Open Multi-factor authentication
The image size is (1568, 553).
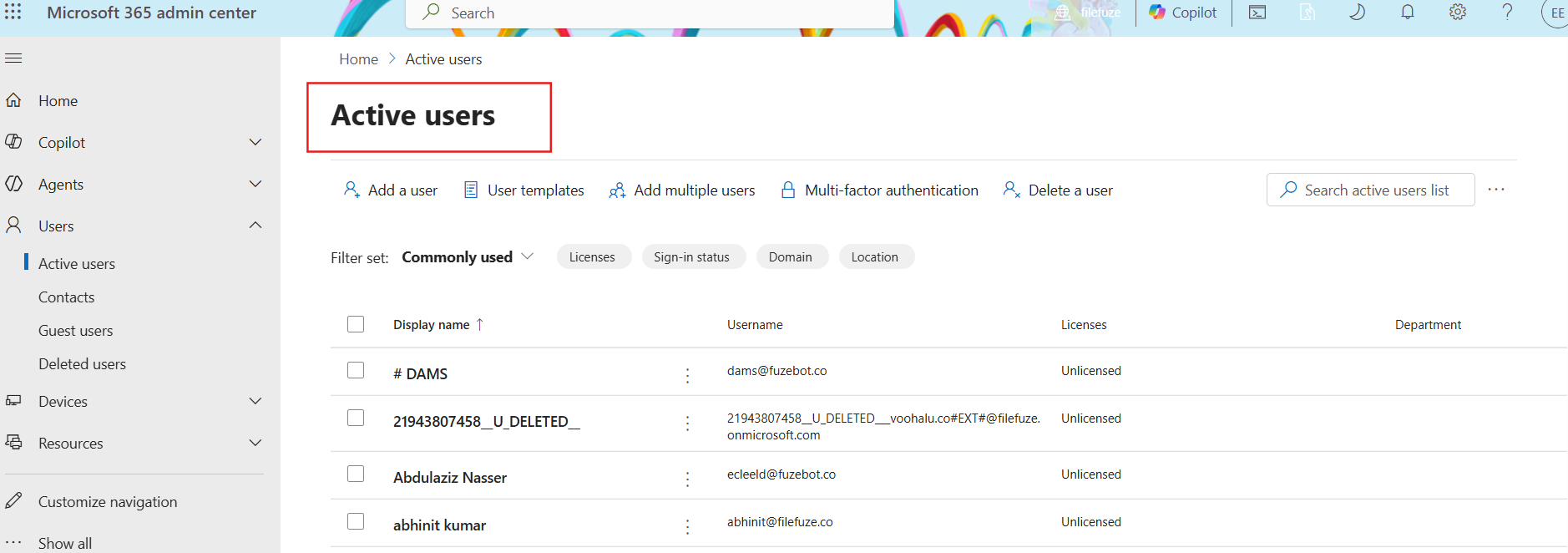pyautogui.click(x=879, y=190)
